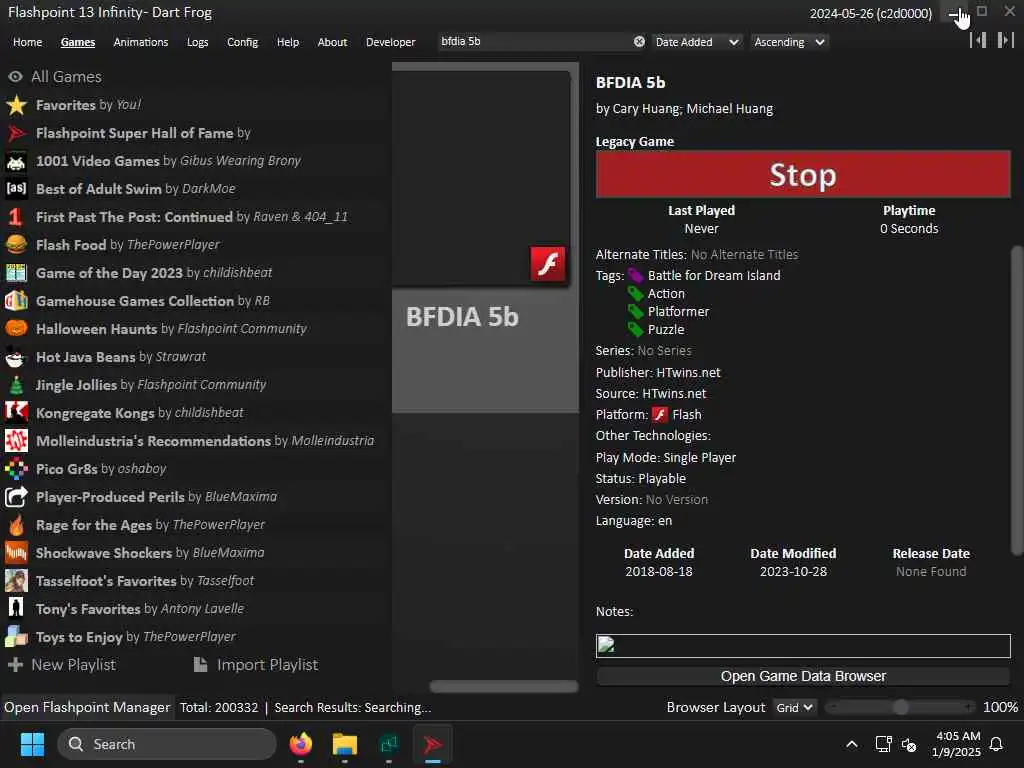This screenshot has width=1024, height=768.
Task: Open Firefox from the taskbar
Action: [300, 744]
